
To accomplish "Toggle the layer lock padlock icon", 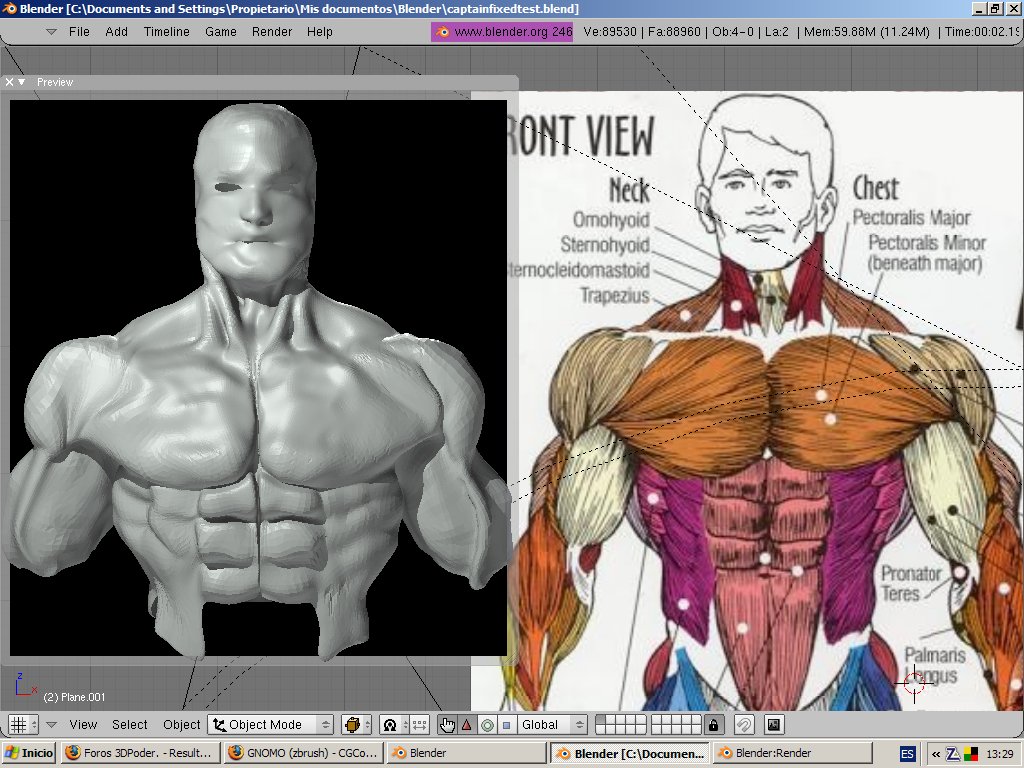I will tap(713, 725).
